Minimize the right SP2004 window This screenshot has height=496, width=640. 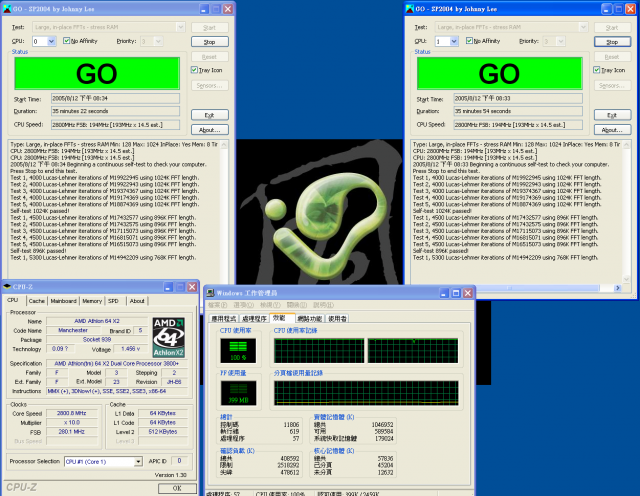pyautogui.click(x=607, y=9)
